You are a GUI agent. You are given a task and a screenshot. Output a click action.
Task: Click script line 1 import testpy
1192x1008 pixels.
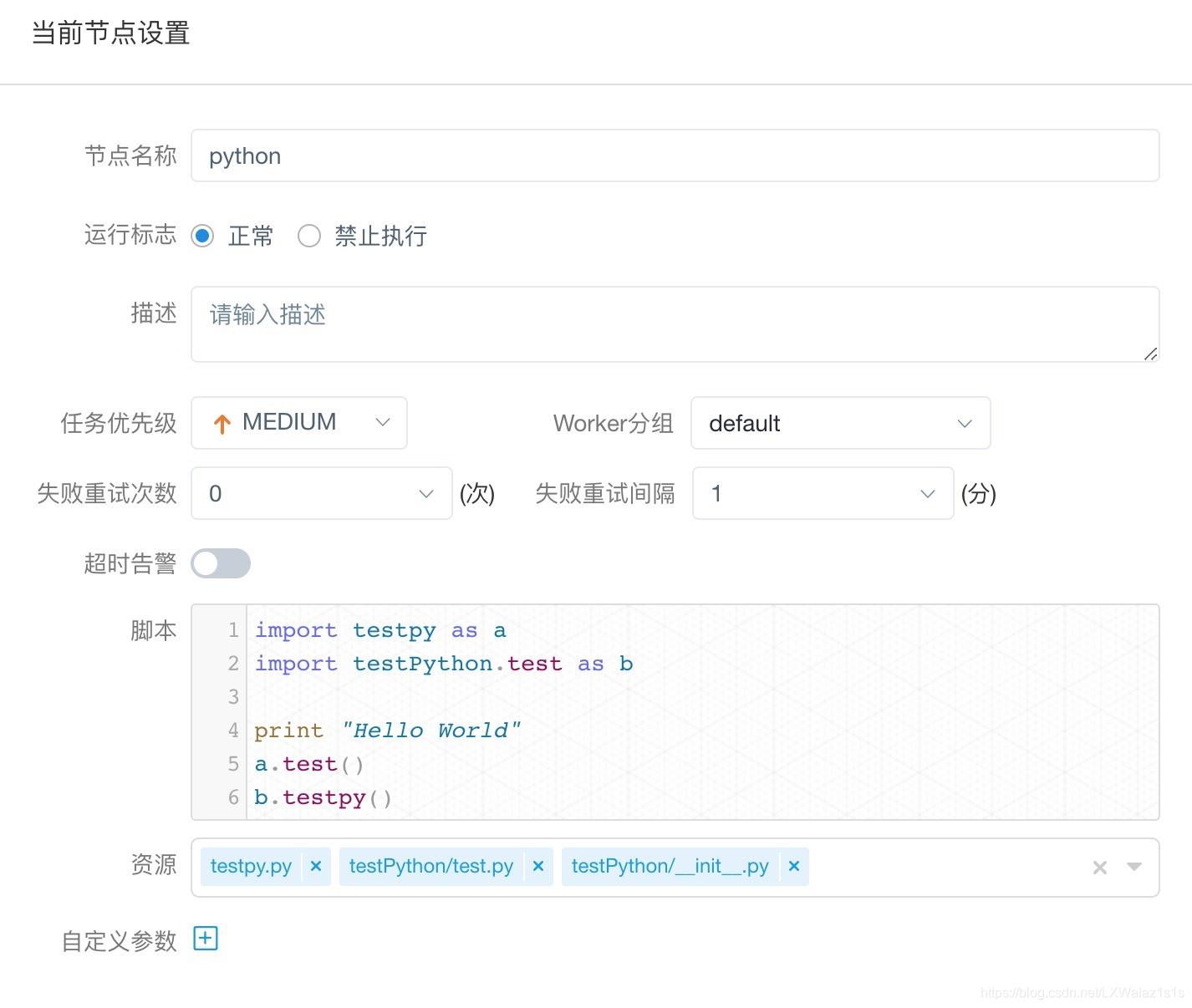click(380, 630)
